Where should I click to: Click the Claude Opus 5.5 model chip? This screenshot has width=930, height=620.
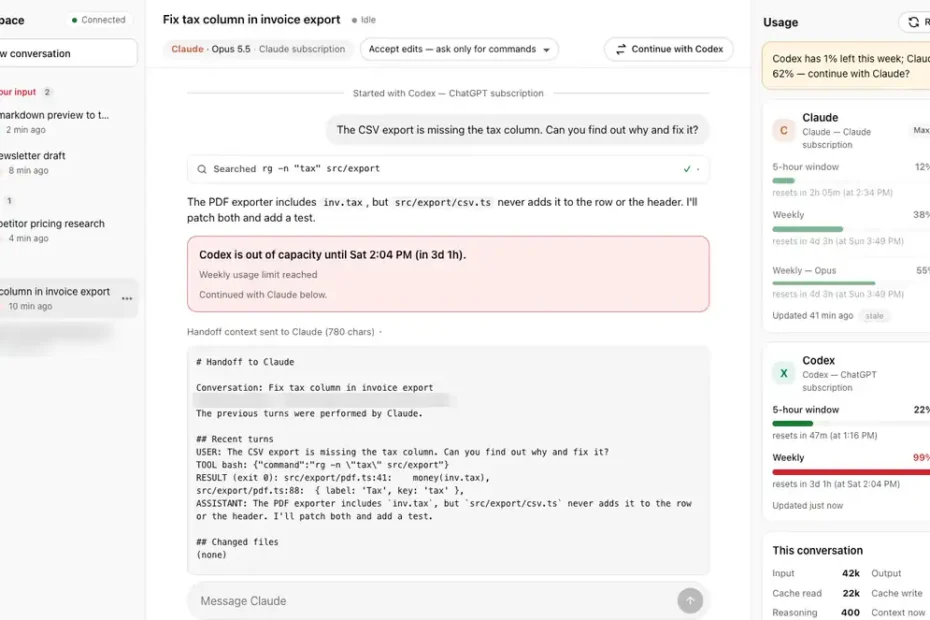pyautogui.click(x=258, y=49)
